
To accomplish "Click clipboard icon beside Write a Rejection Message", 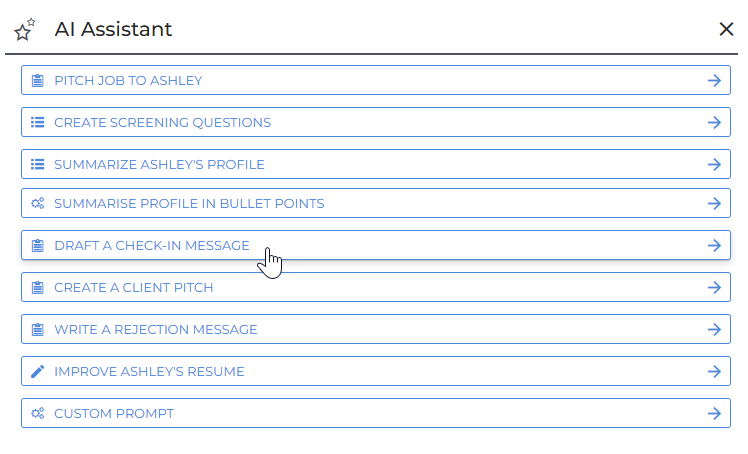I will (38, 330).
